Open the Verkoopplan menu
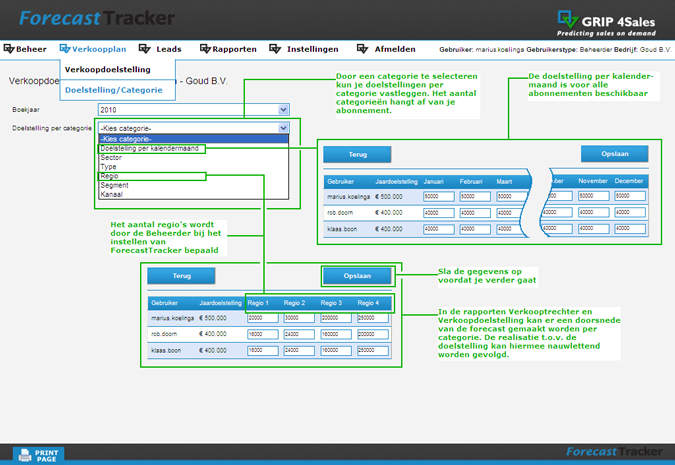675x465 pixels. tap(99, 49)
